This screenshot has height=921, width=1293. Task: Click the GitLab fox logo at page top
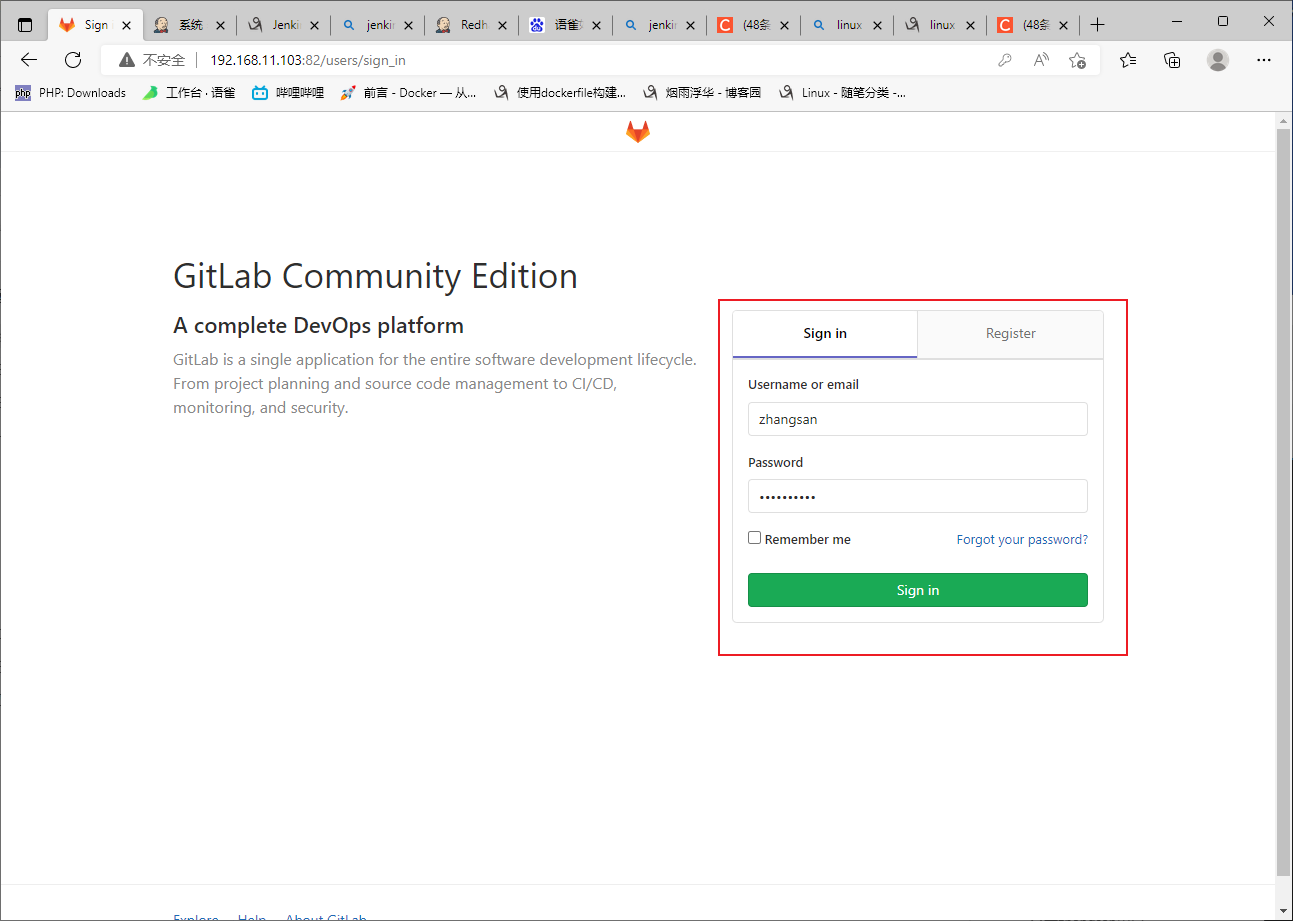point(638,132)
